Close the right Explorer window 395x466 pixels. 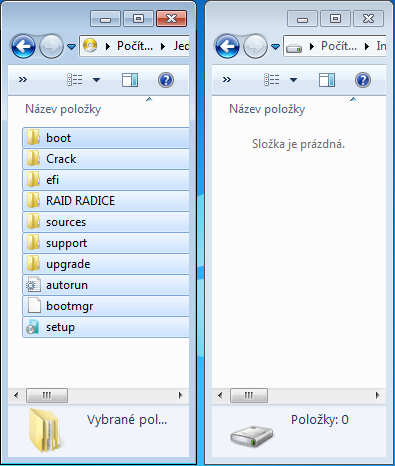click(368, 19)
